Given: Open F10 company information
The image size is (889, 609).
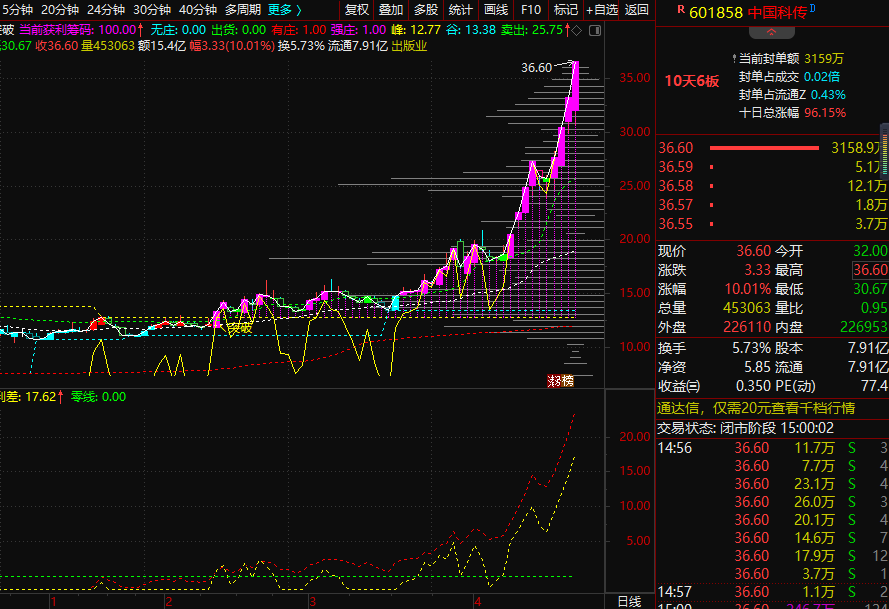Looking at the screenshot, I should [531, 10].
